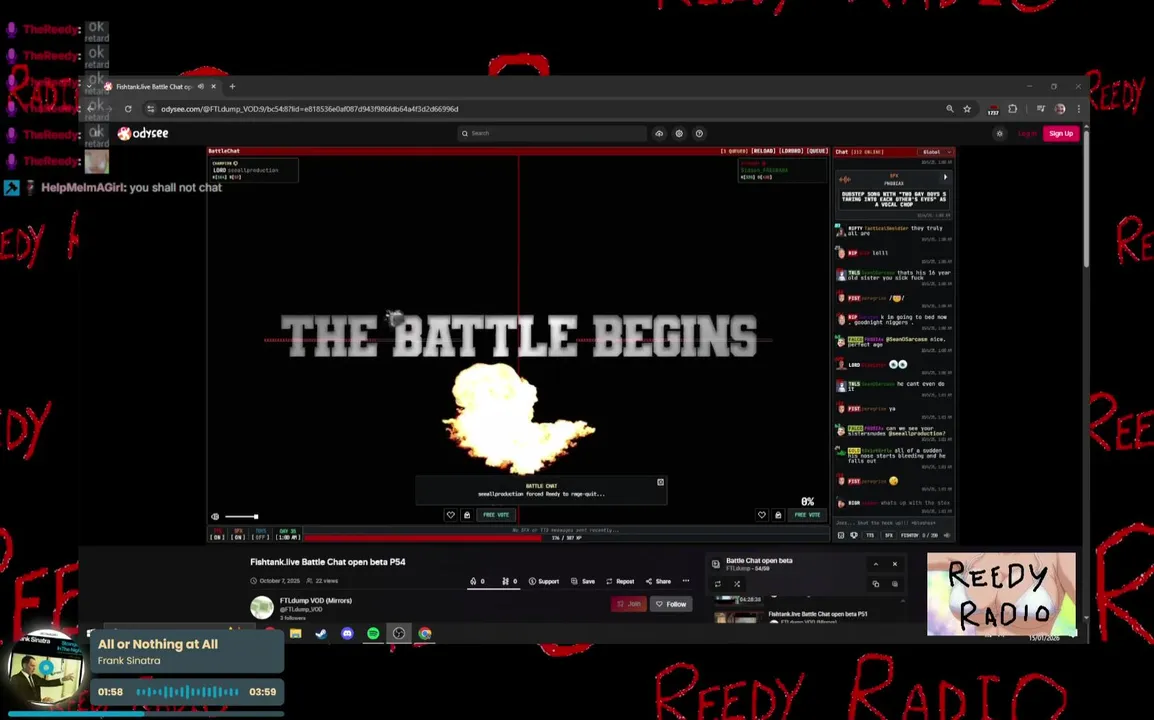Open the Chrome zoom magnifier icon
The height and width of the screenshot is (720, 1154).
(x=949, y=109)
